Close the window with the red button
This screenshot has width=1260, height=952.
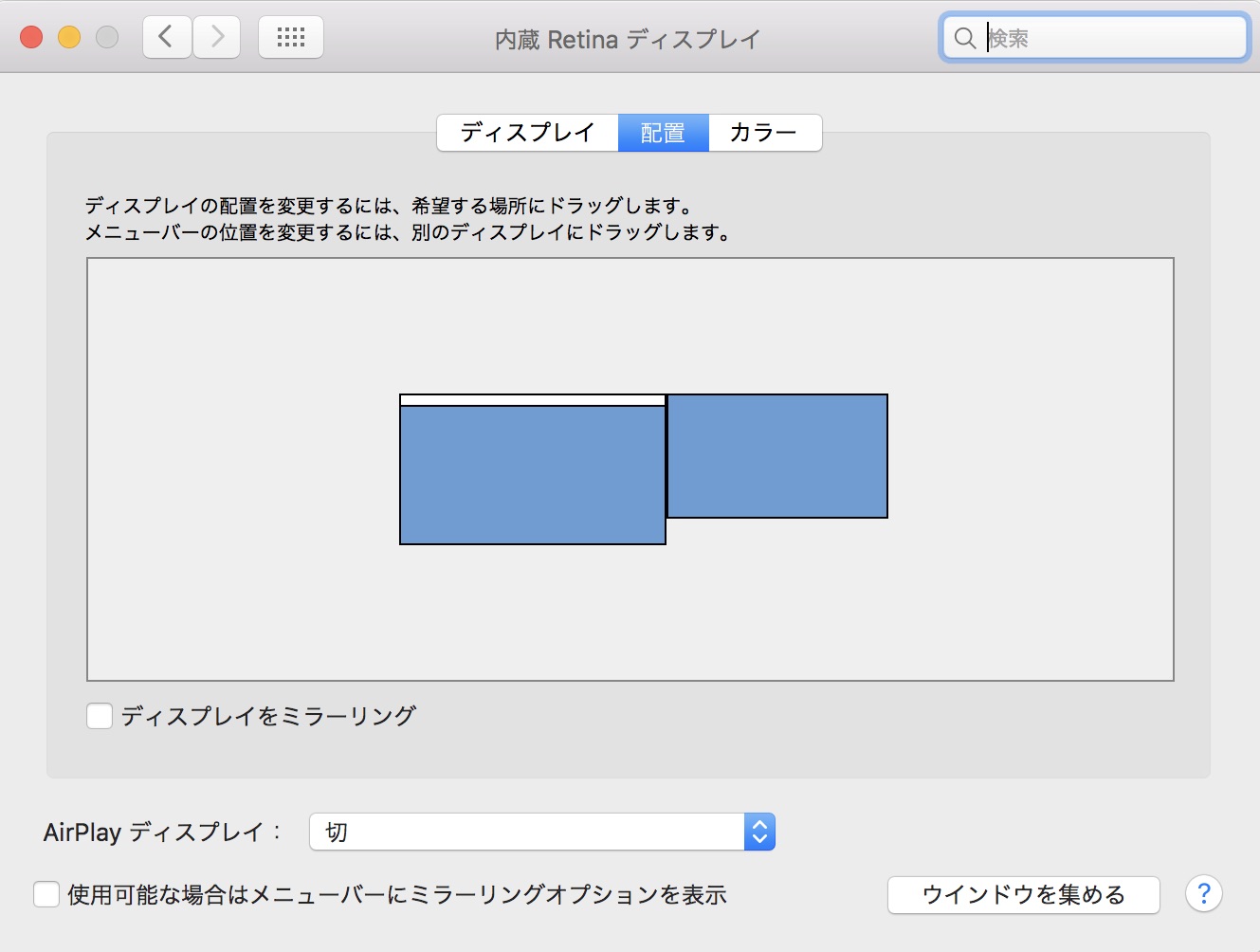tap(31, 38)
